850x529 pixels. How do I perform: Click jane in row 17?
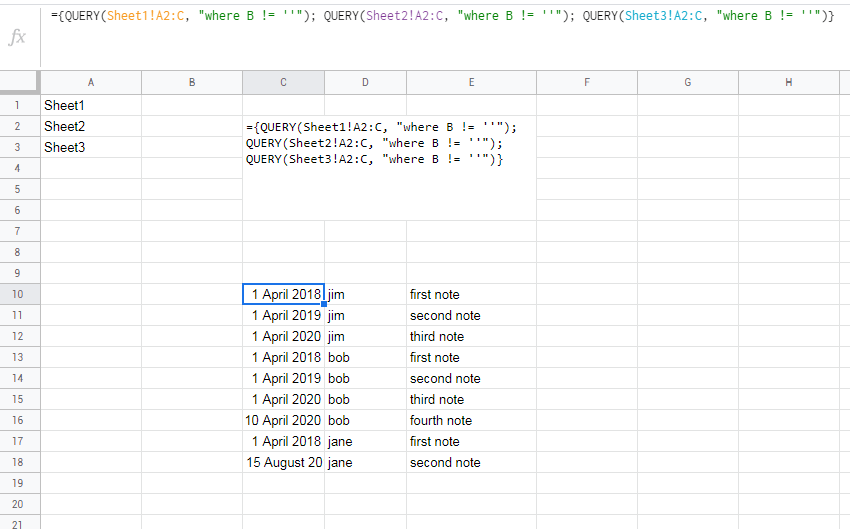(x=365, y=441)
